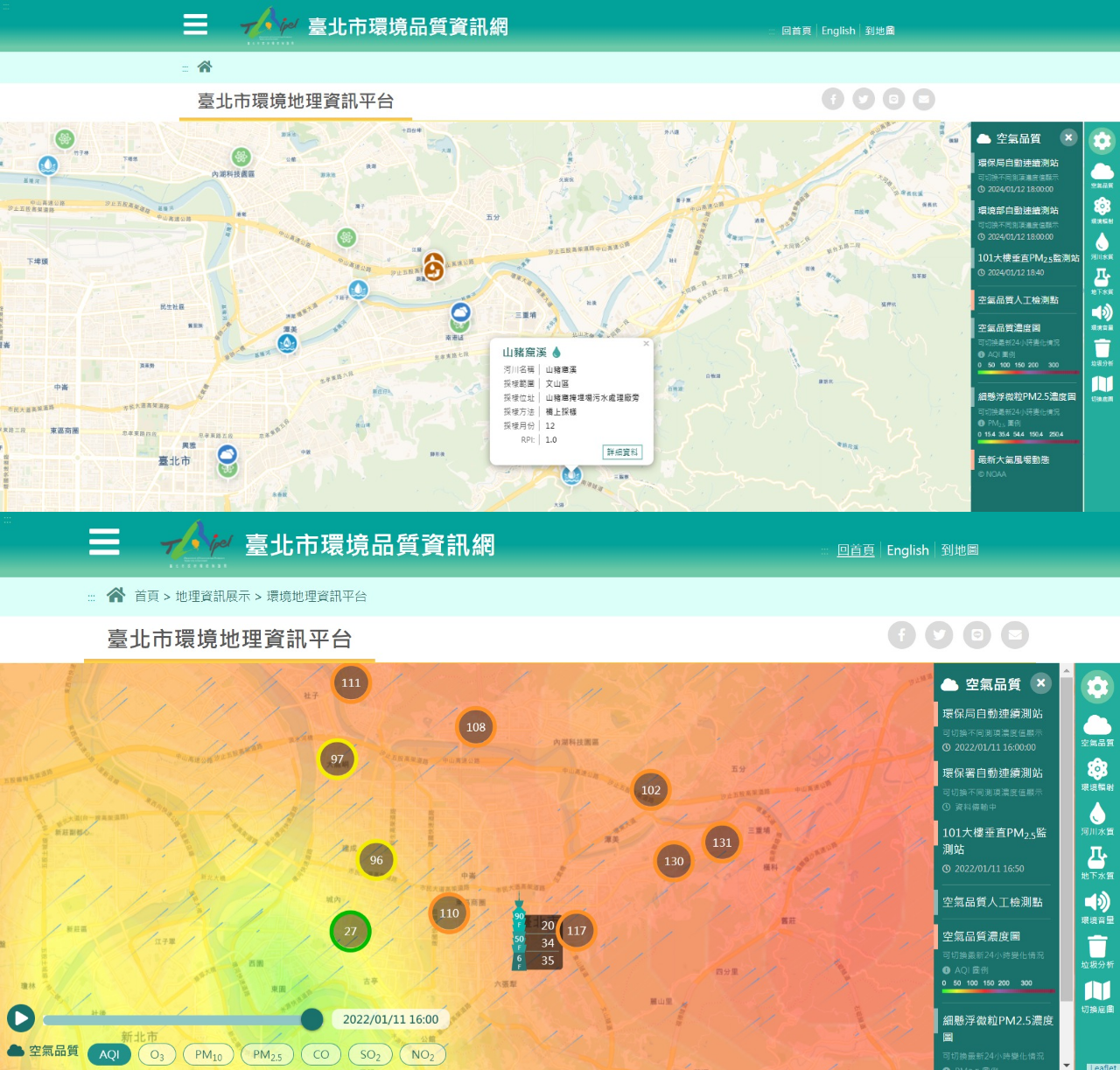Select 環境輻射 icon in 2022 heatmap sidebar
The width and height of the screenshot is (1120, 1070).
click(x=1097, y=775)
